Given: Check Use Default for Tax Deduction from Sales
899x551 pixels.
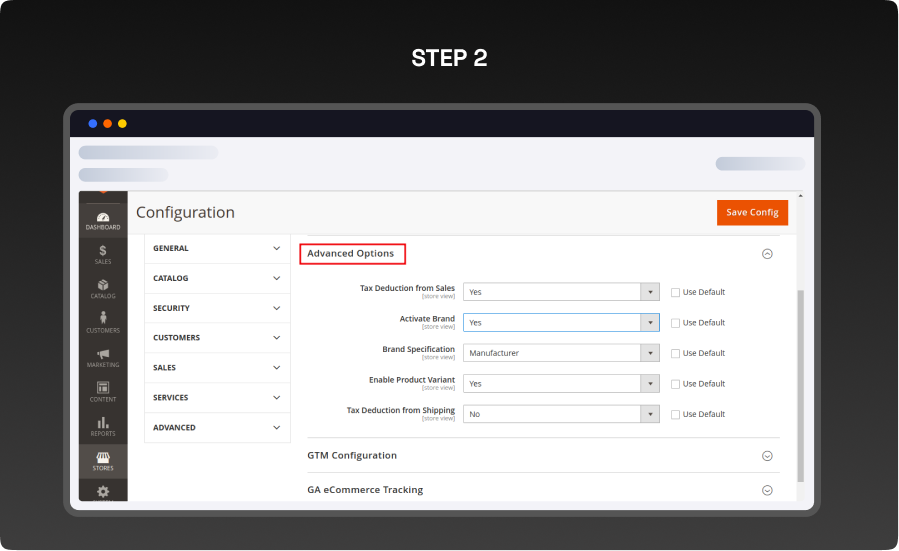Looking at the screenshot, I should (676, 292).
